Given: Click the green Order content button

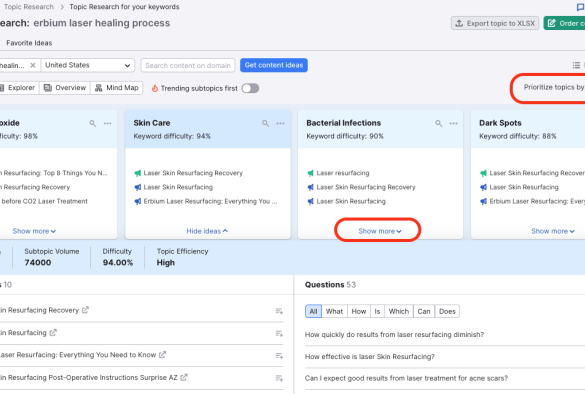Looking at the screenshot, I should (x=564, y=23).
